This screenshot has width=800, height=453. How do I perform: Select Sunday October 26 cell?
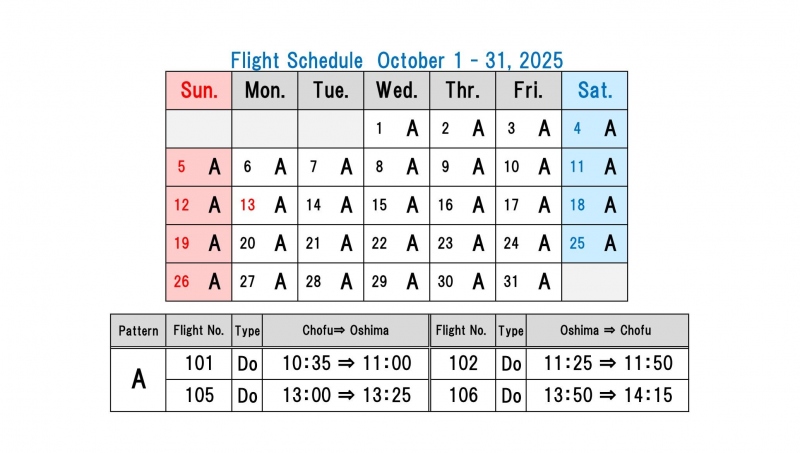point(198,282)
